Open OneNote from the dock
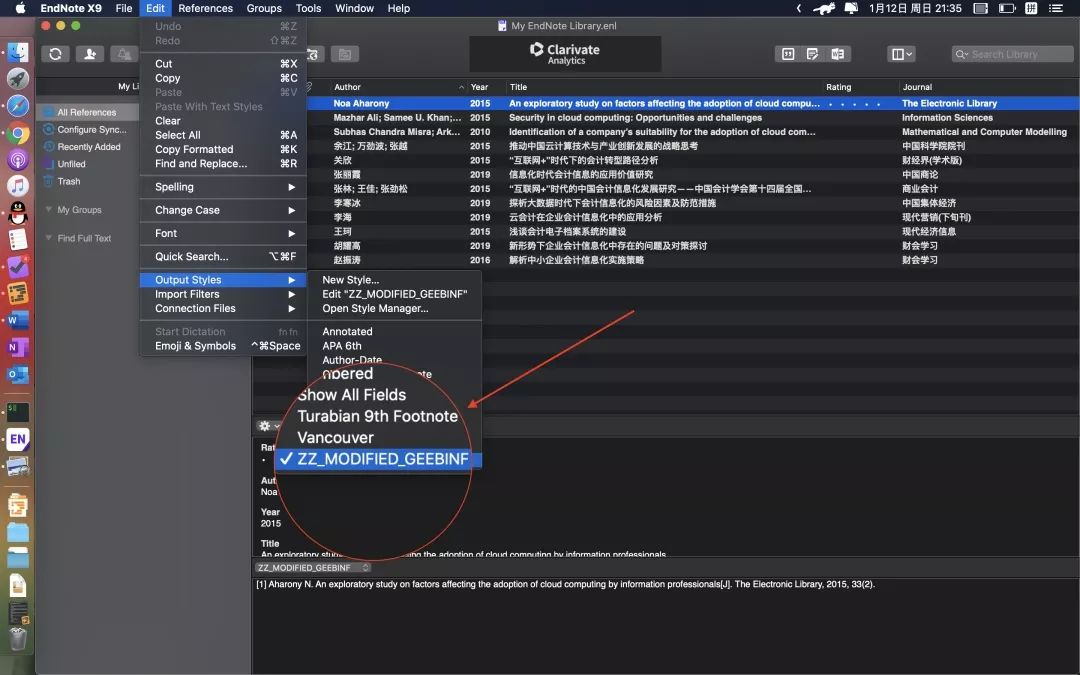This screenshot has height=675, width=1080. 18,347
